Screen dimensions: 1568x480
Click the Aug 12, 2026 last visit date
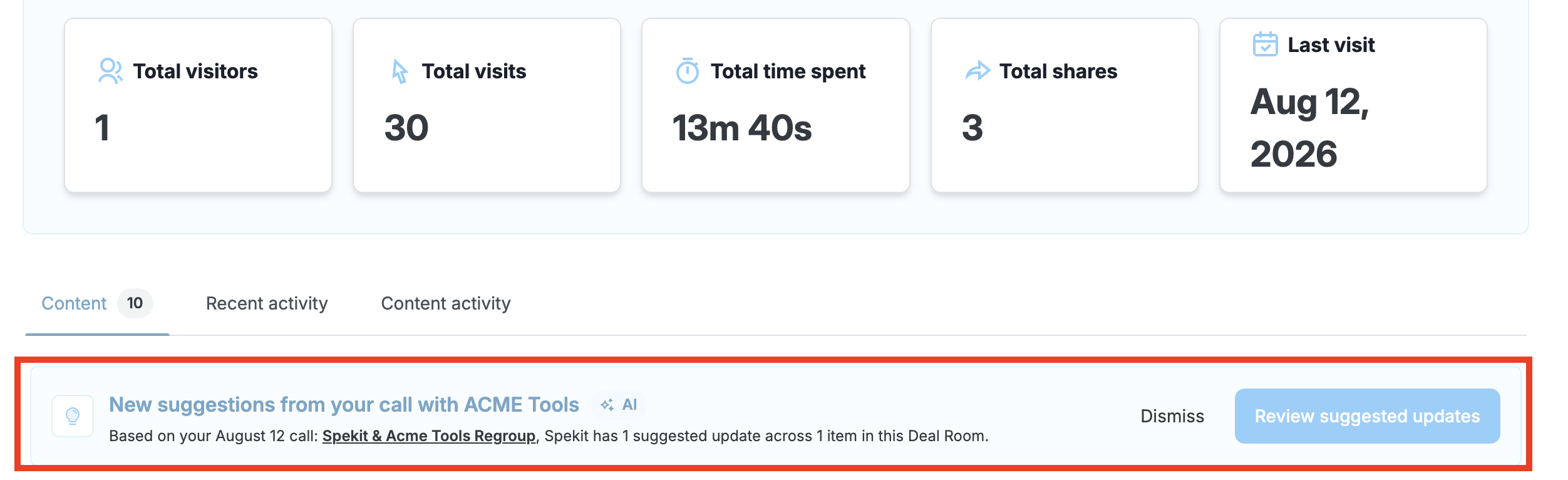point(1309,128)
